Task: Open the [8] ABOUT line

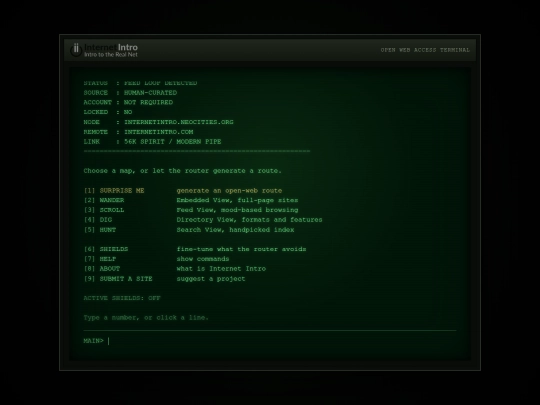Action: click(175, 269)
